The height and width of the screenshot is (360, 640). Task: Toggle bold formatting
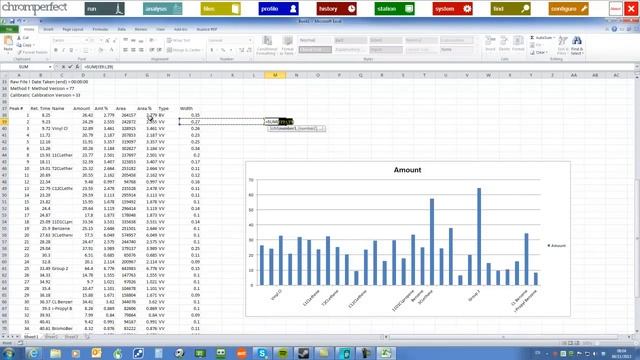(x=56, y=50)
